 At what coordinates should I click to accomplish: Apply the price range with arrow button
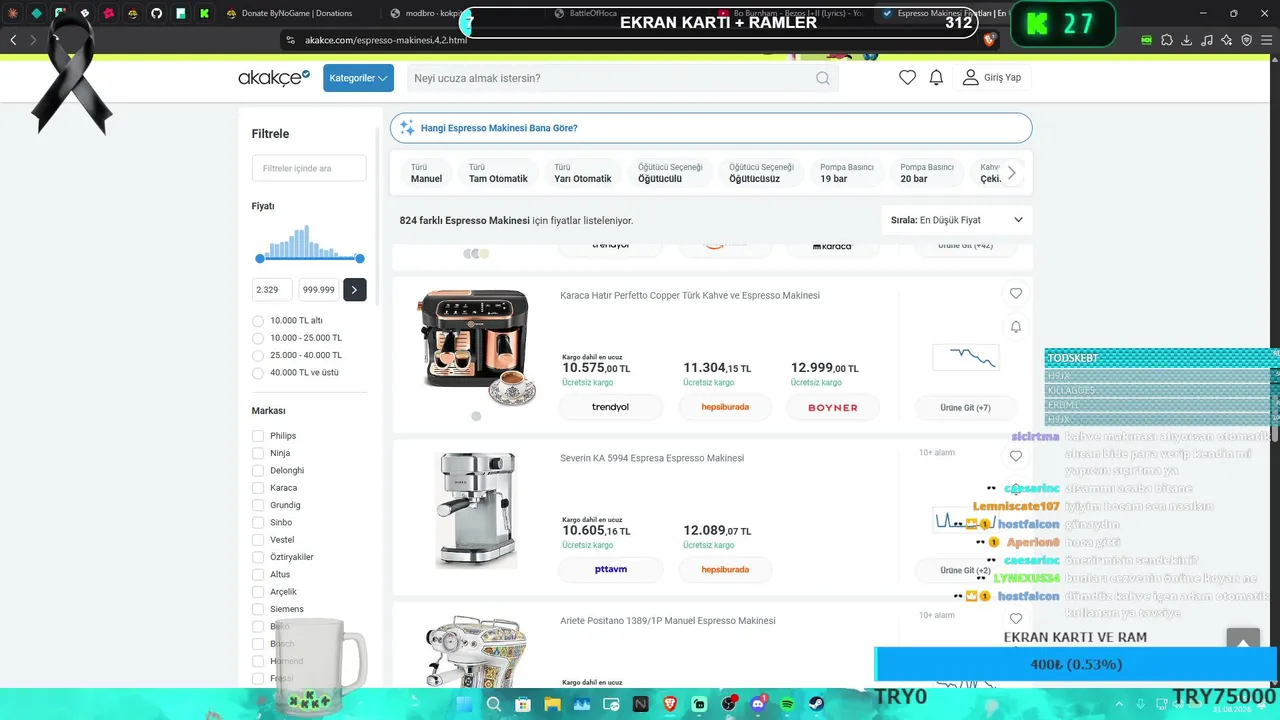click(355, 290)
